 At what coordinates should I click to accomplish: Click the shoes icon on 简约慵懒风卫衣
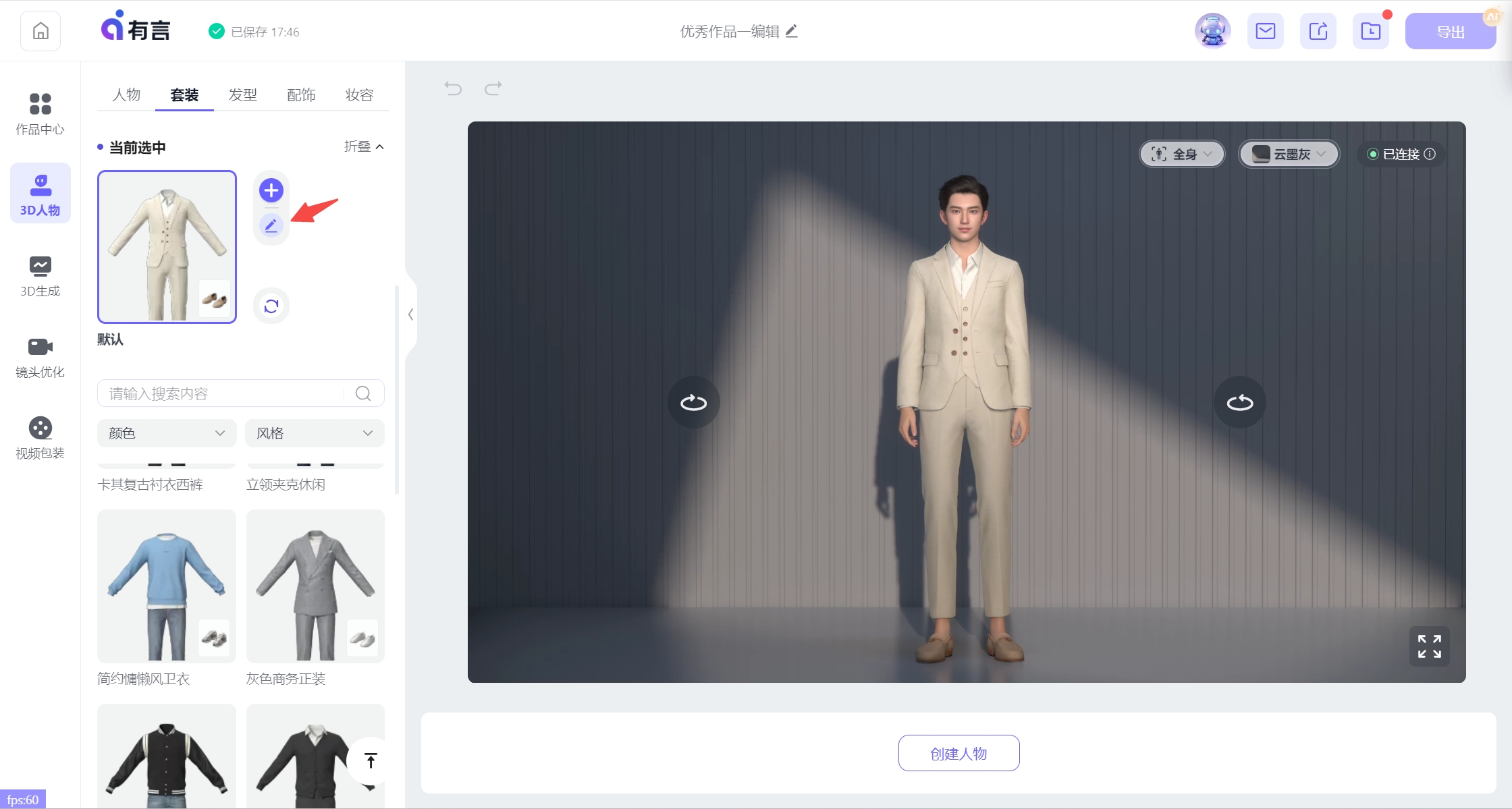(215, 638)
